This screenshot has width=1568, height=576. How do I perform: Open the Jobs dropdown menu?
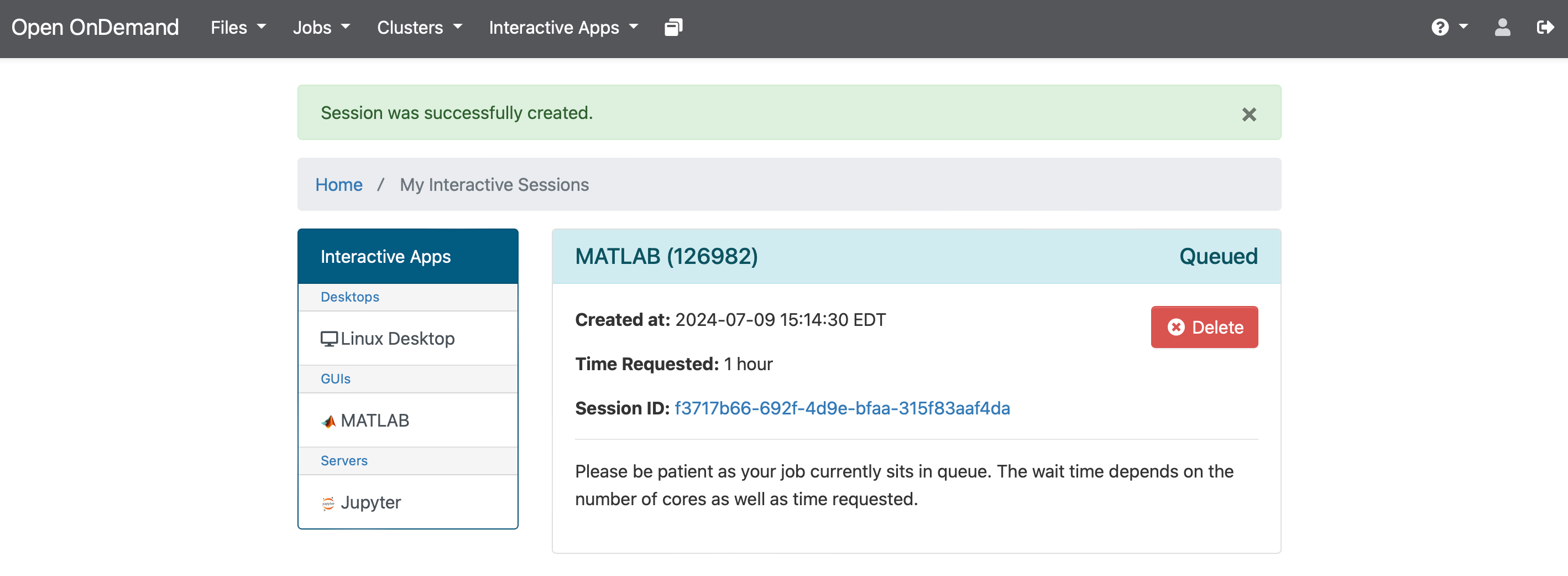pos(321,28)
